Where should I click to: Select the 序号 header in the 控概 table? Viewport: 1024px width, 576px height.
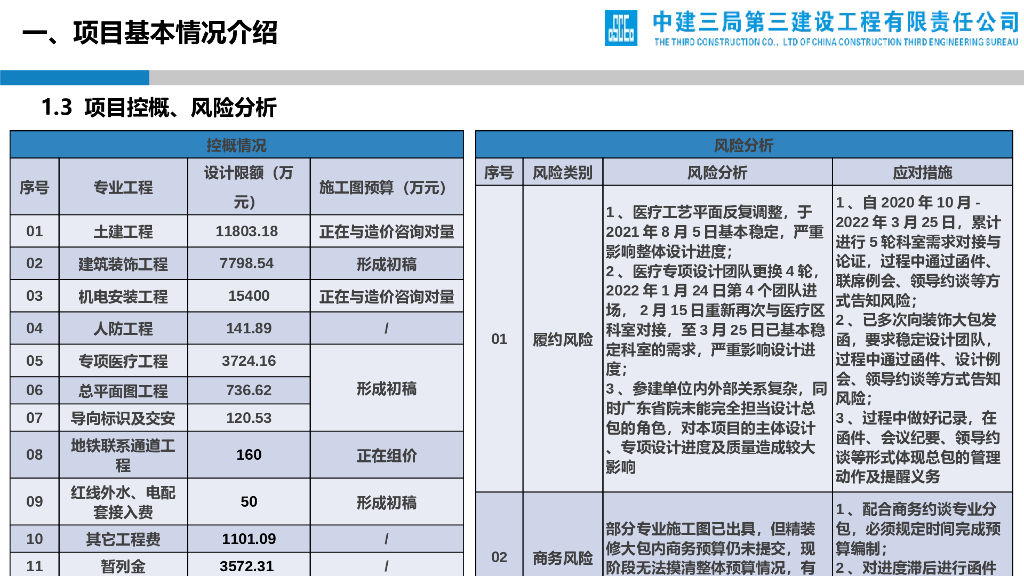click(x=35, y=187)
